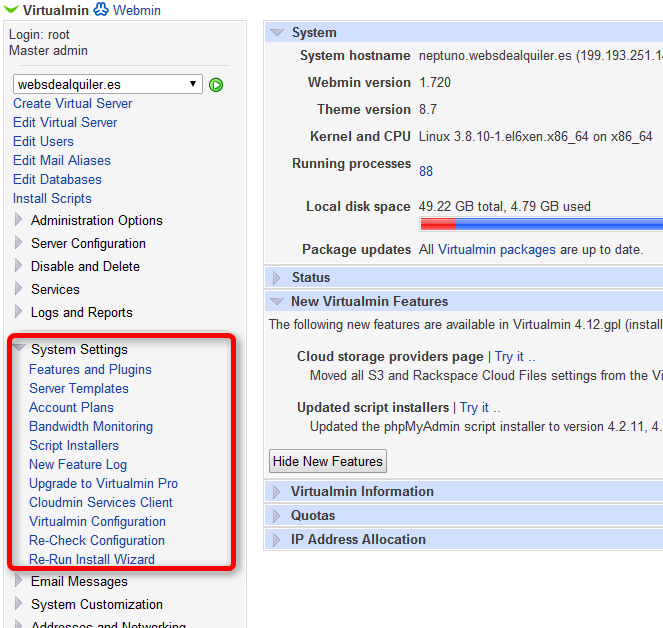663x628 pixels.
Task: Click the running processes count 88
Action: click(426, 171)
